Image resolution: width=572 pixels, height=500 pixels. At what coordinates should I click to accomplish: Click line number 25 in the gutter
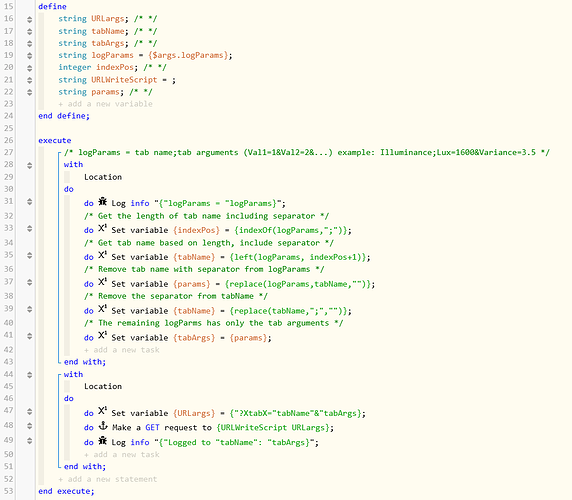tap(9, 128)
